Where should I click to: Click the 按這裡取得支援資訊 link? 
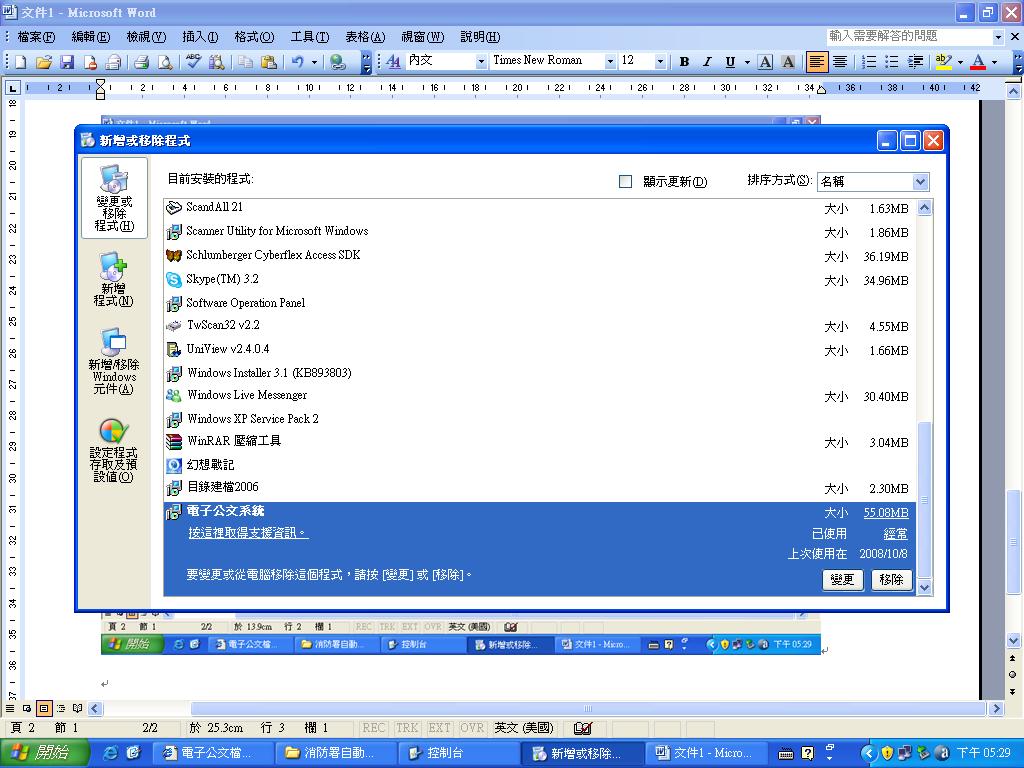tap(248, 534)
